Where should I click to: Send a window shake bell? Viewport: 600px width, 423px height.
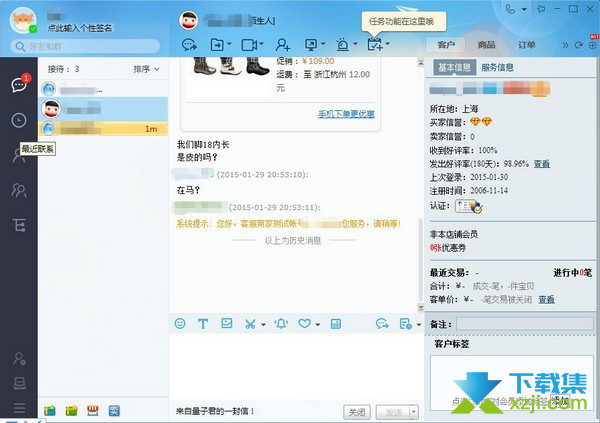[x=281, y=324]
